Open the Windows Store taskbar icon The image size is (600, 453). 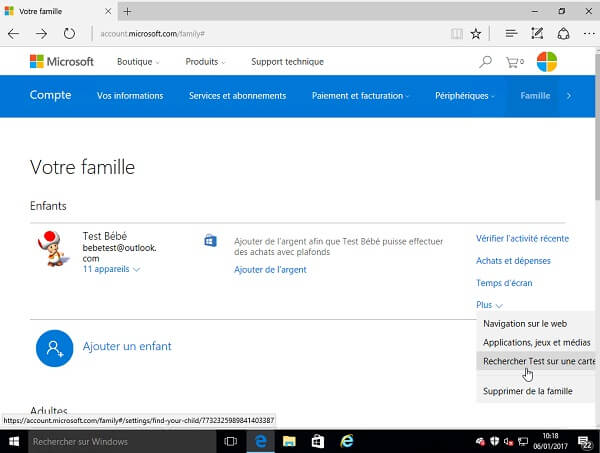[318, 442]
